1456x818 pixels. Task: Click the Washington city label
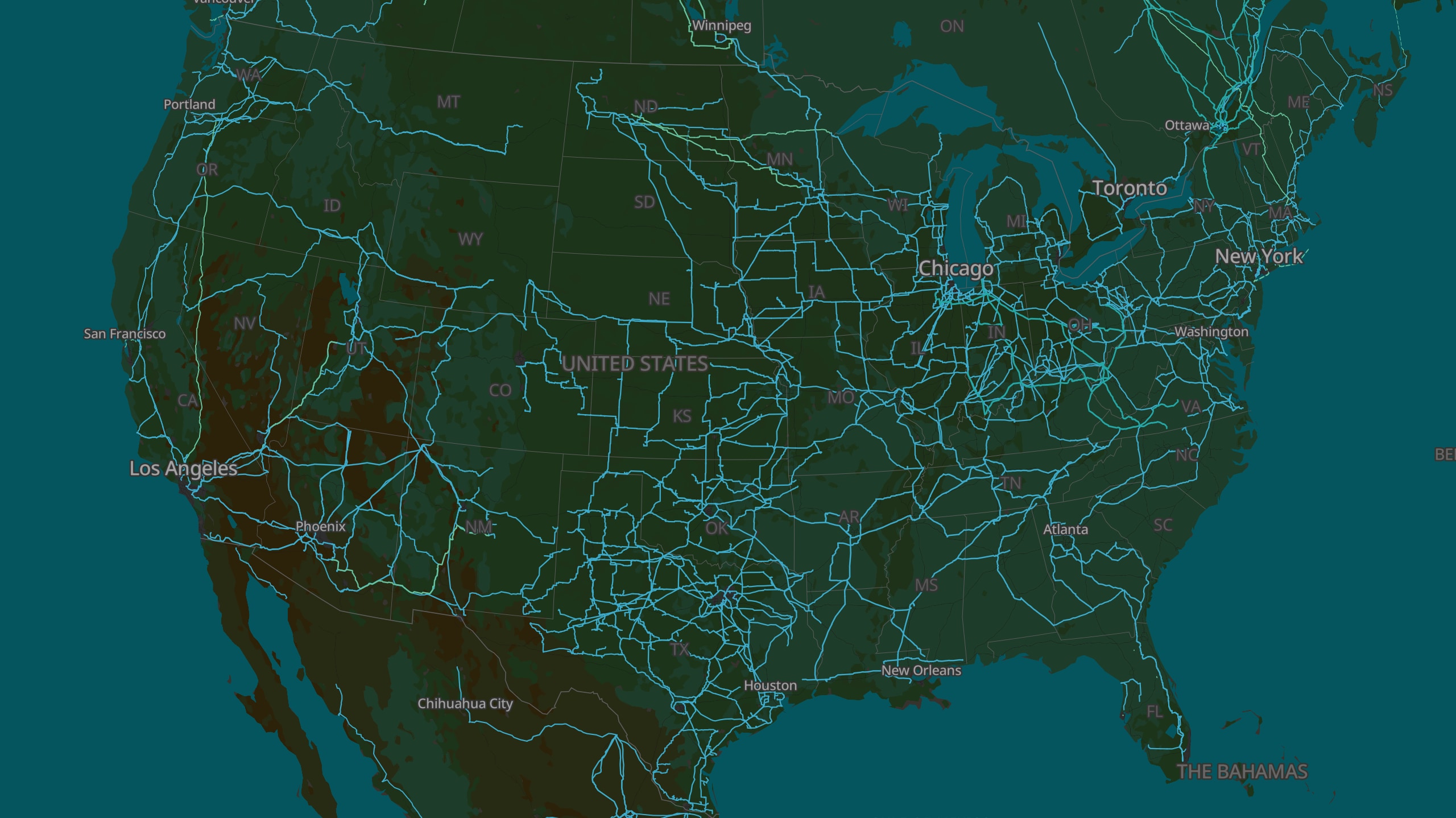[x=1211, y=332]
